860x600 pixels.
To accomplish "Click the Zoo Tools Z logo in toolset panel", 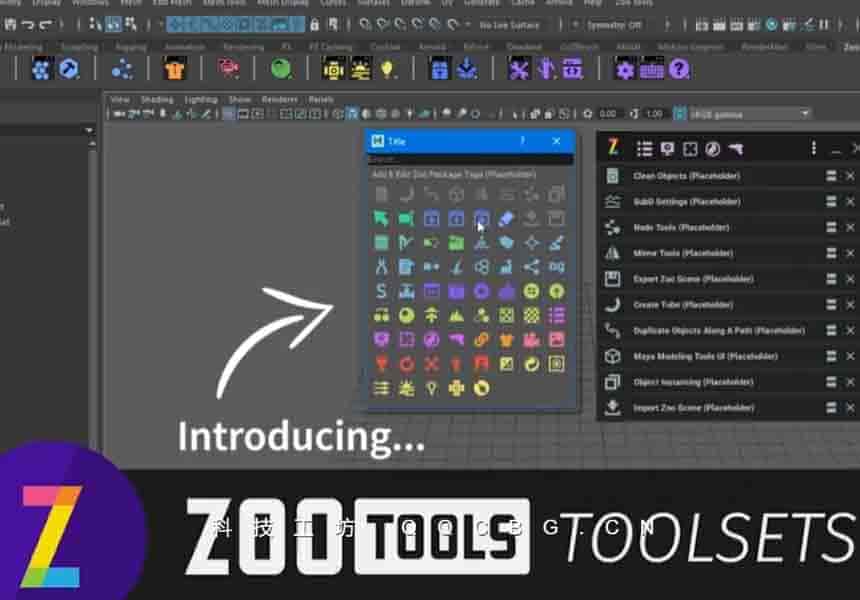I will coord(613,148).
